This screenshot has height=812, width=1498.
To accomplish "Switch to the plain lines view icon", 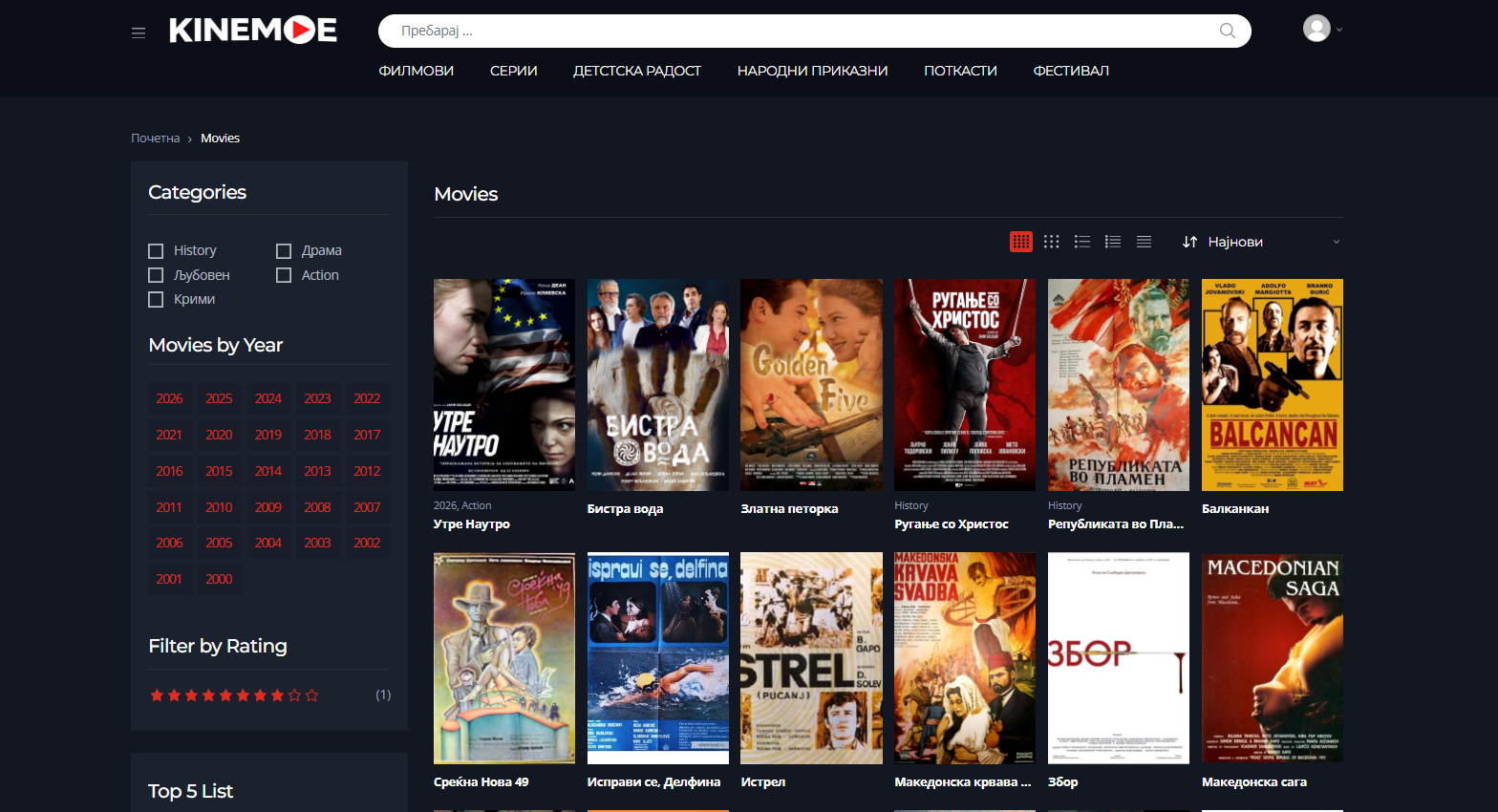I will 1144,242.
